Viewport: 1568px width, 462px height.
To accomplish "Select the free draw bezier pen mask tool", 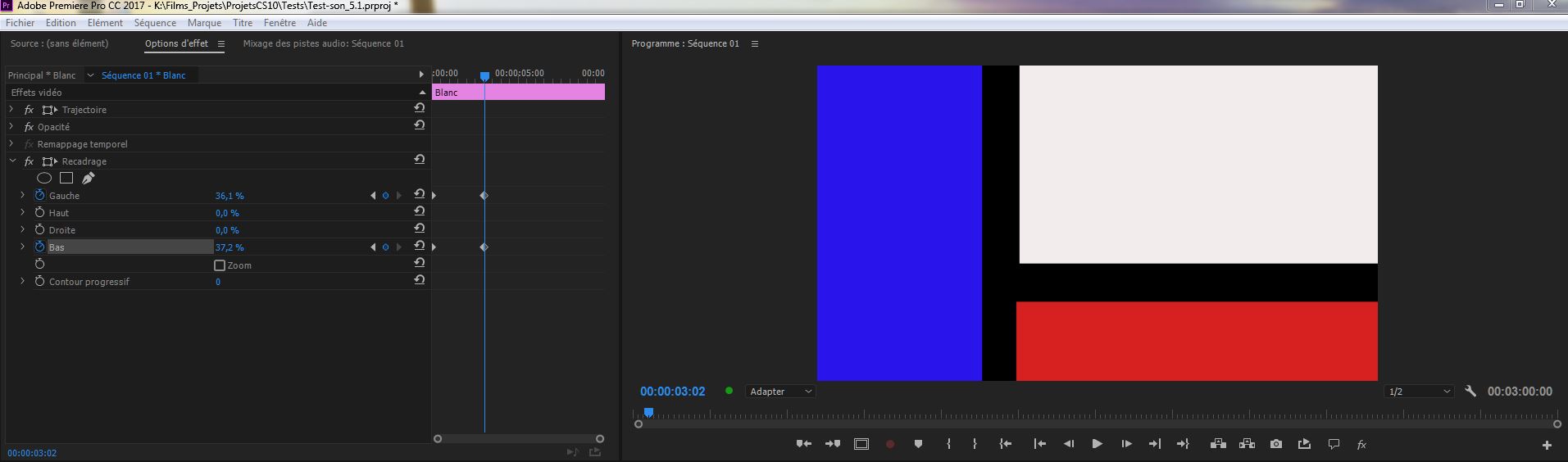I will point(89,178).
